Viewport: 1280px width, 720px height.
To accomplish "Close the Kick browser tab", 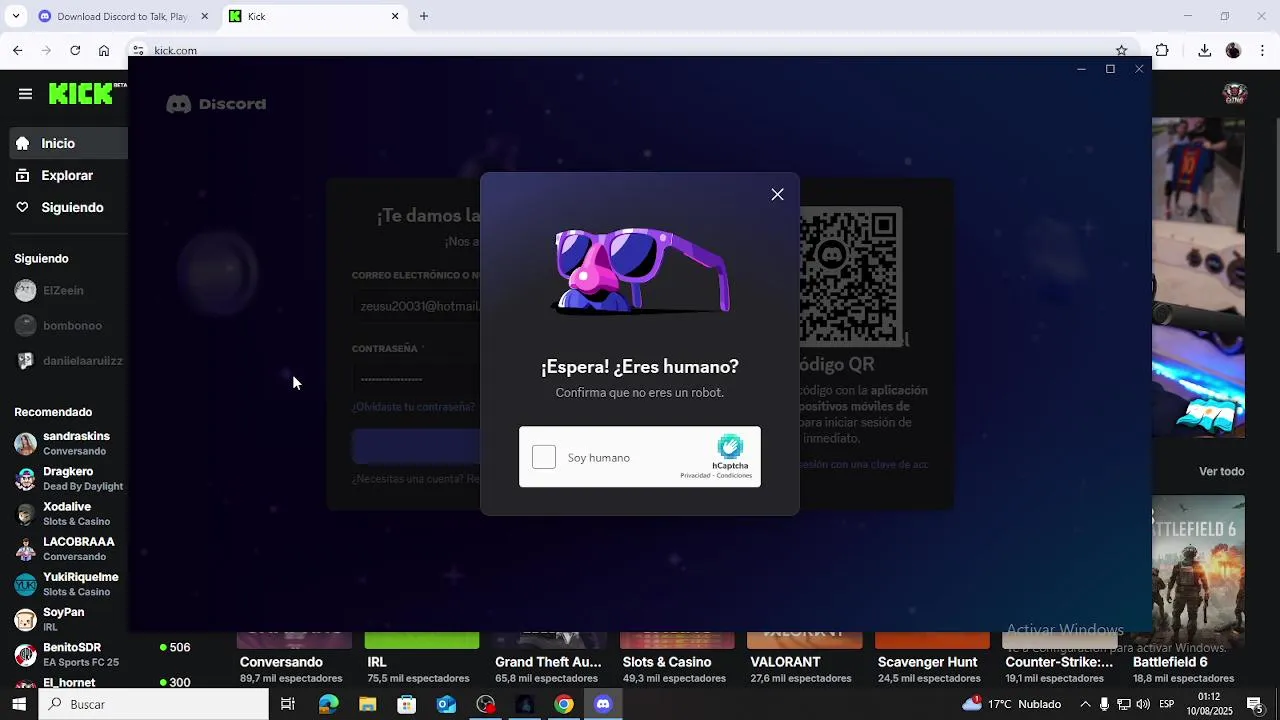I will pos(395,16).
